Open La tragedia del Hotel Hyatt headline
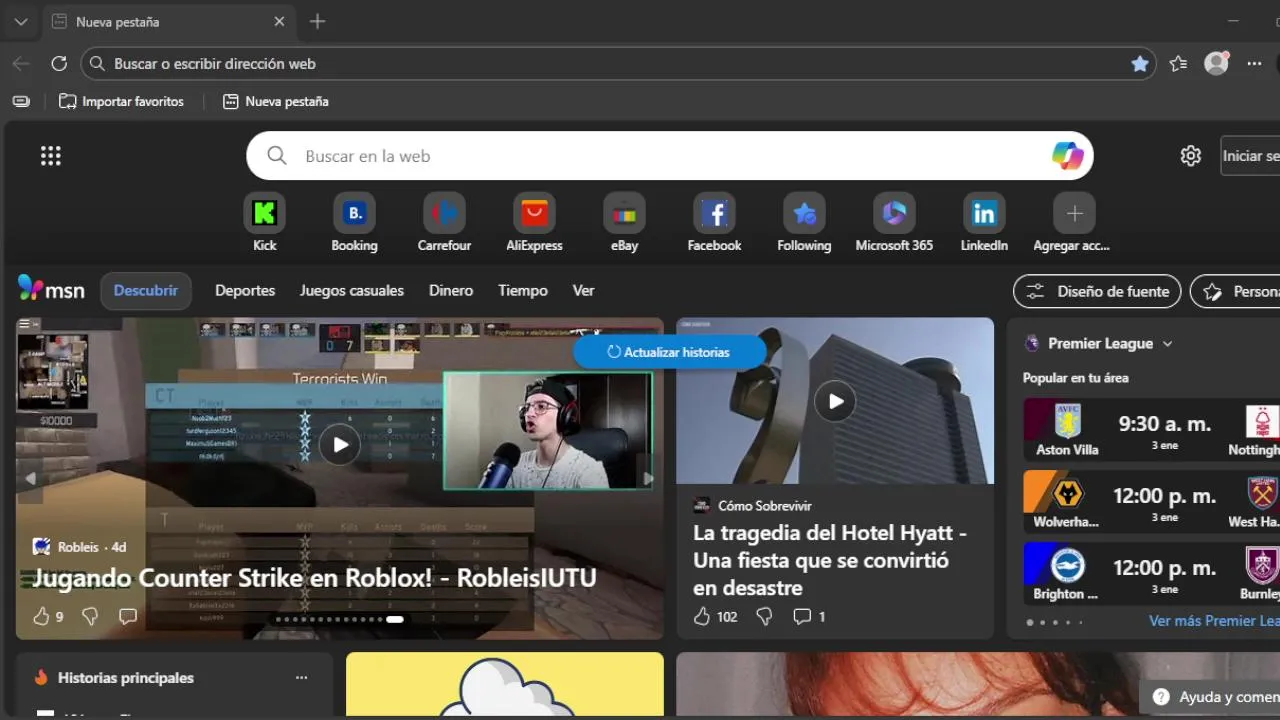The image size is (1280, 720). point(830,560)
